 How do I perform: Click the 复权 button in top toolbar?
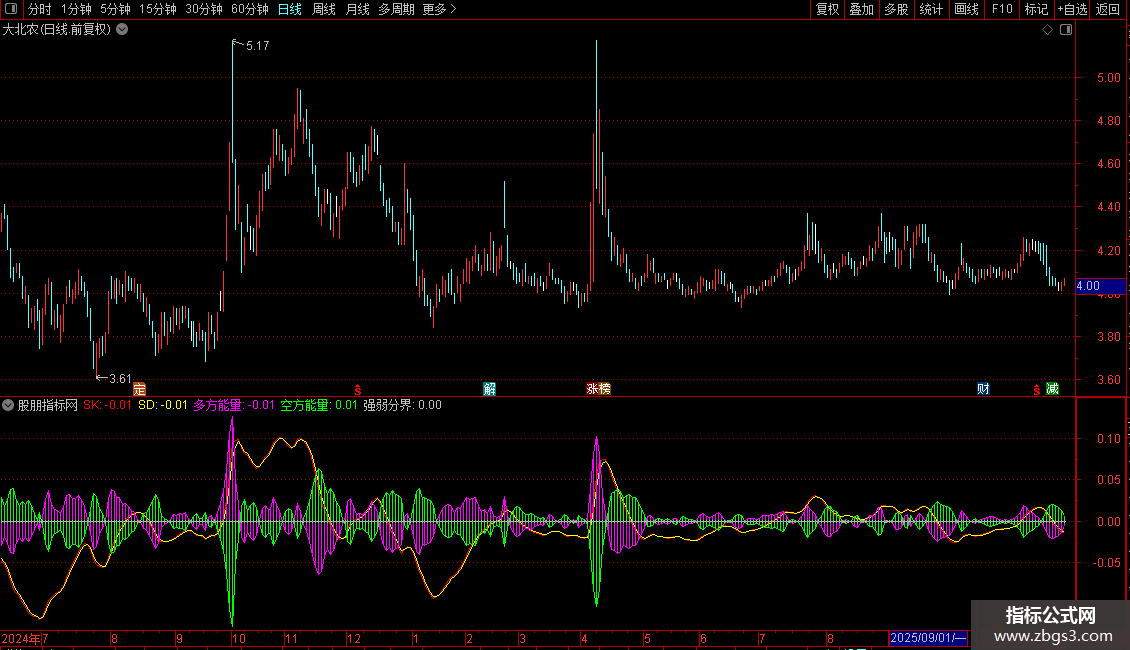[827, 9]
